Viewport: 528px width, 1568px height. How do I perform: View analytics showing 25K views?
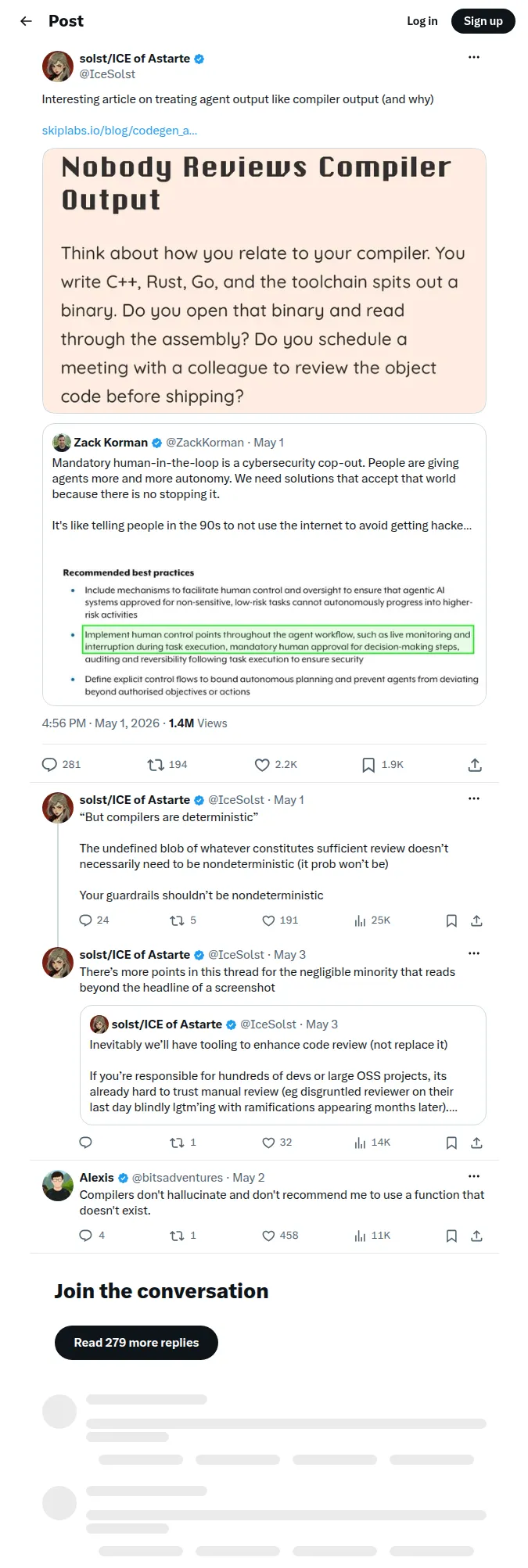[372, 920]
